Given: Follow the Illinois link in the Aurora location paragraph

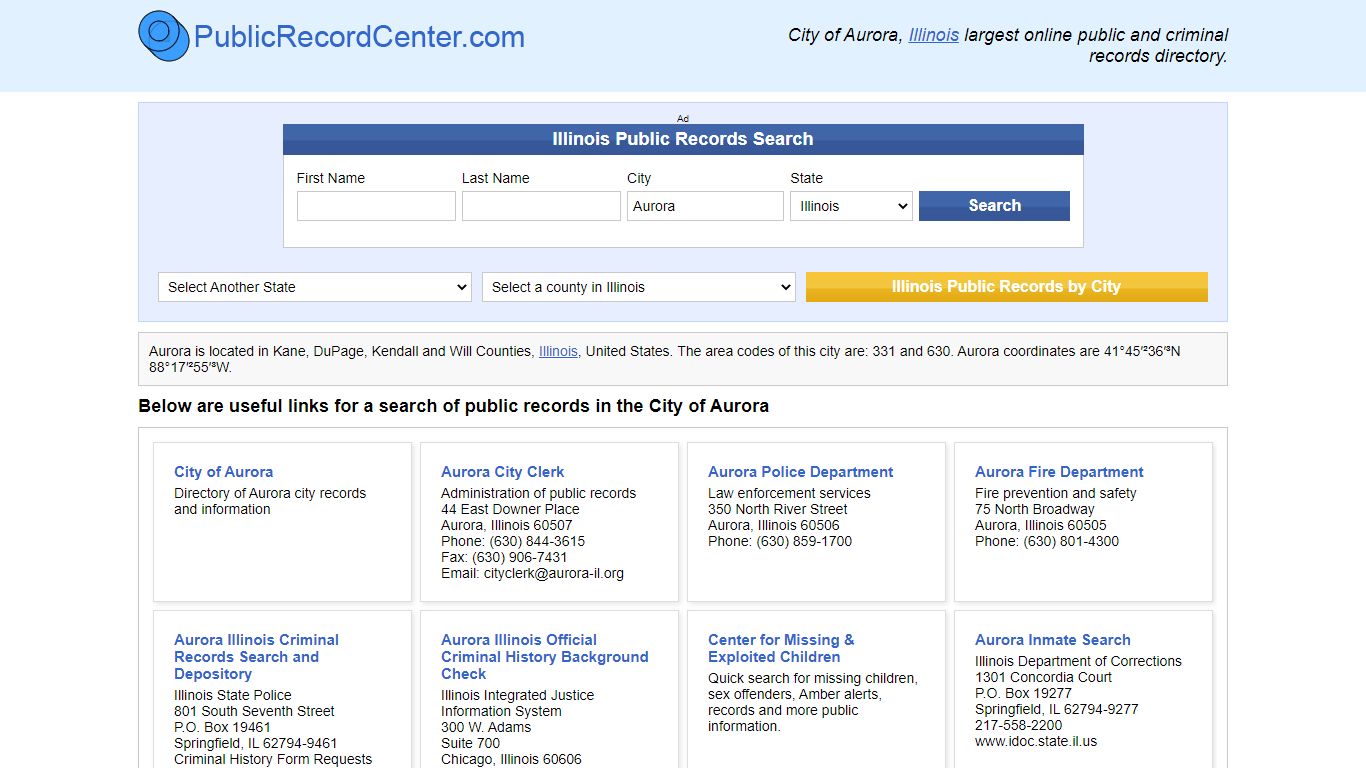Looking at the screenshot, I should point(558,351).
